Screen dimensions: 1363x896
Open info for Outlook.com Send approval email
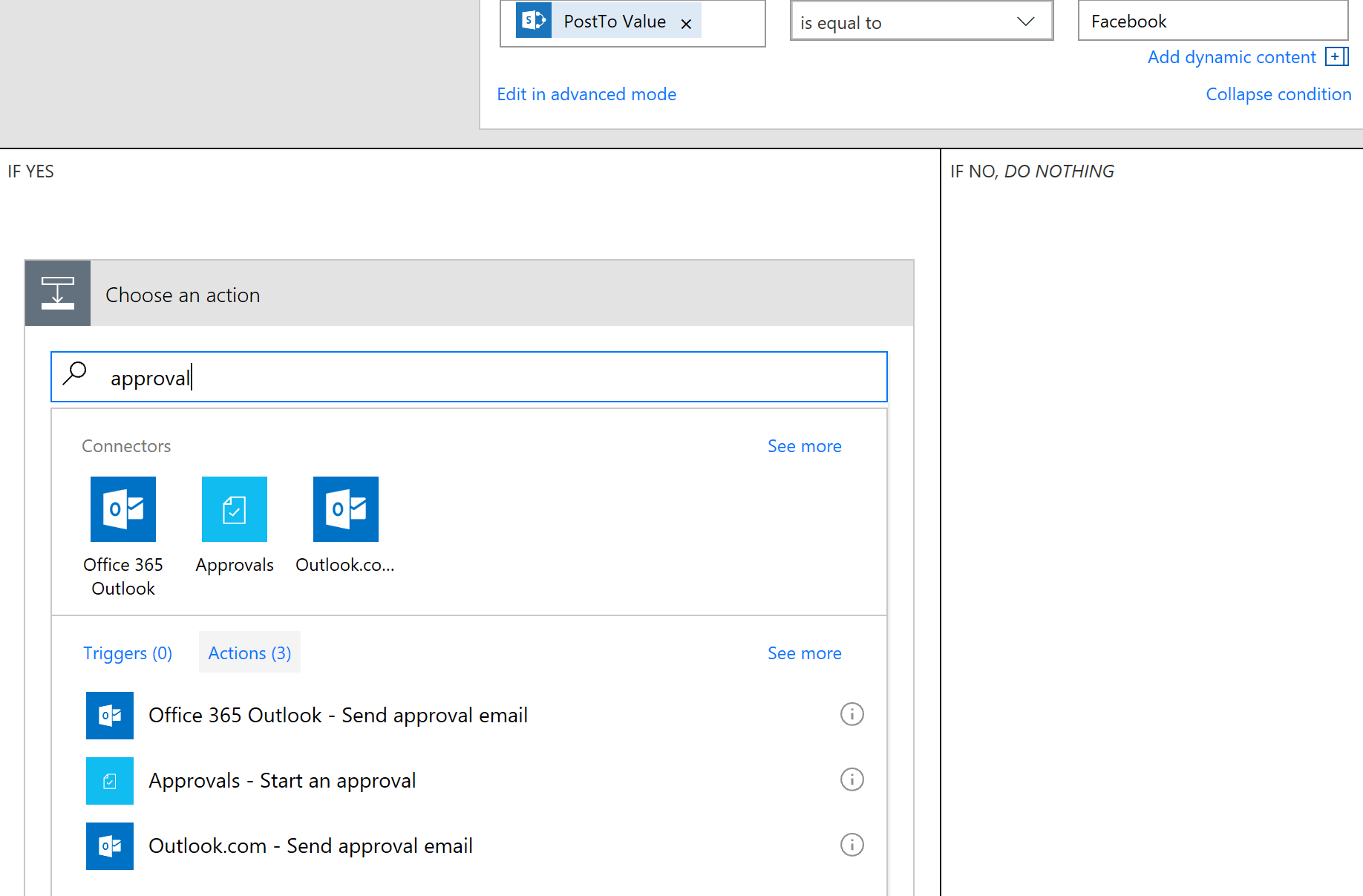(852, 845)
